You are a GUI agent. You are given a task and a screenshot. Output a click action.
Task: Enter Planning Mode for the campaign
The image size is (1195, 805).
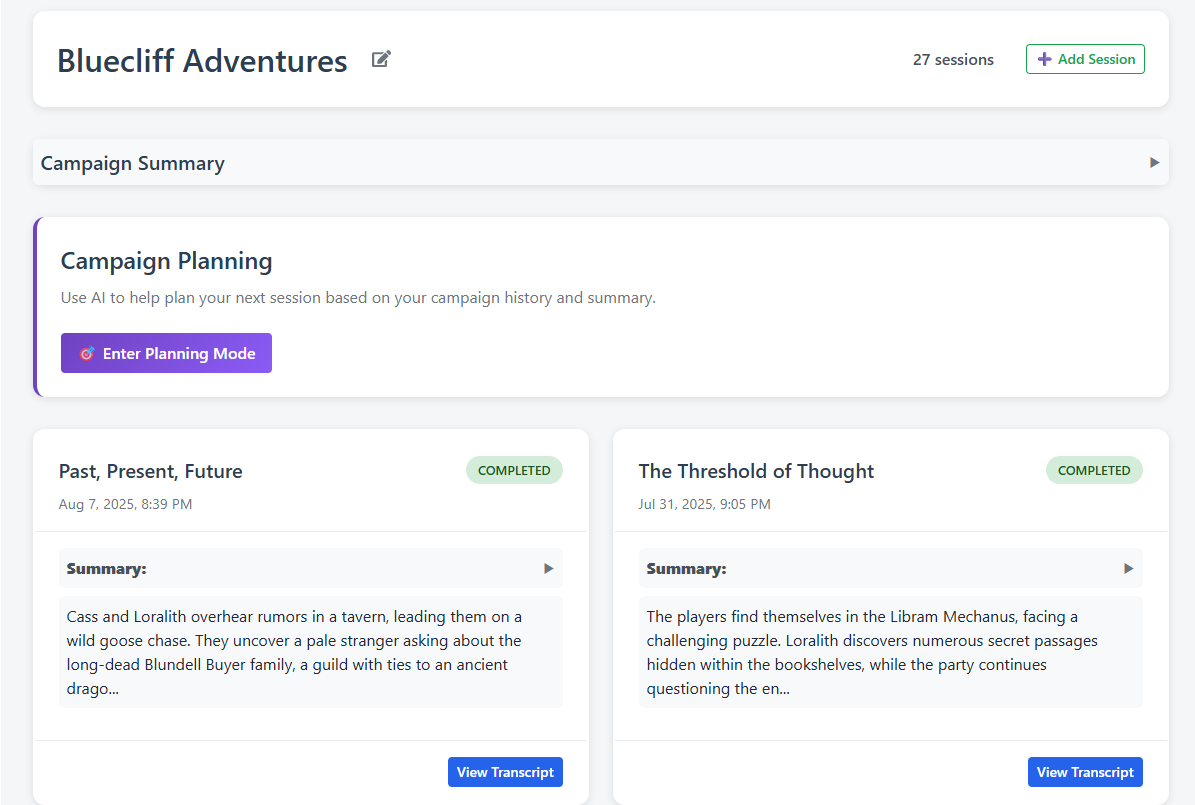(166, 353)
